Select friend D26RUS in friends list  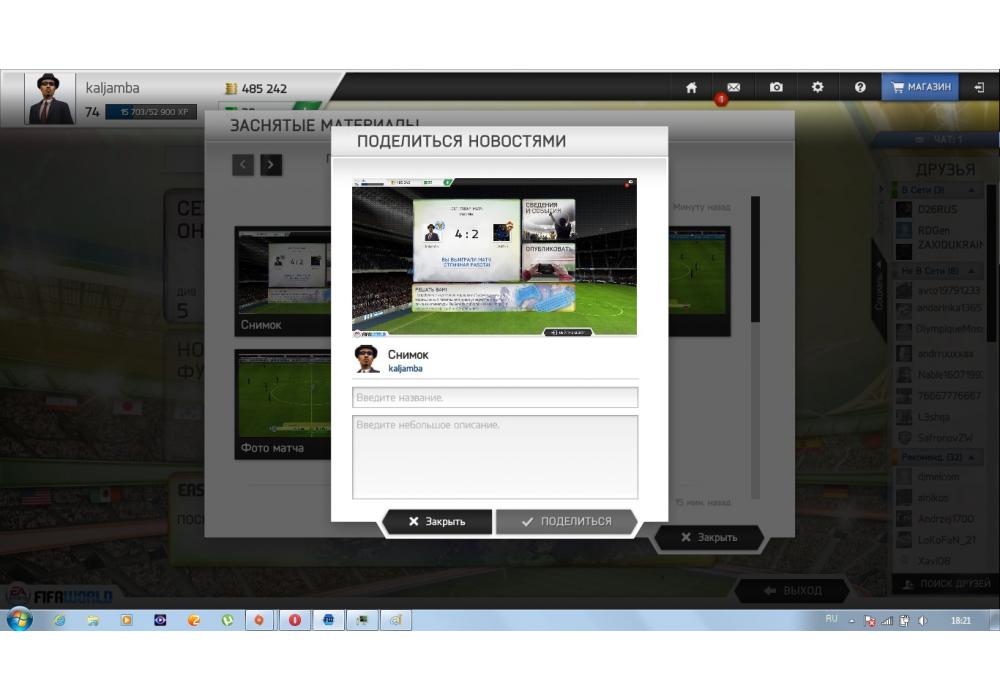point(938,209)
